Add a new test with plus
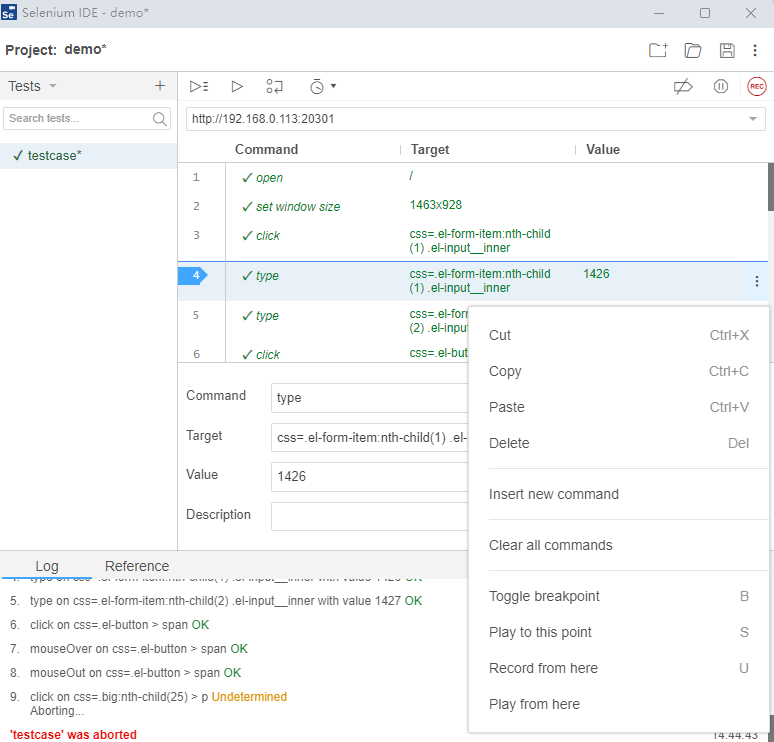 pyautogui.click(x=159, y=86)
